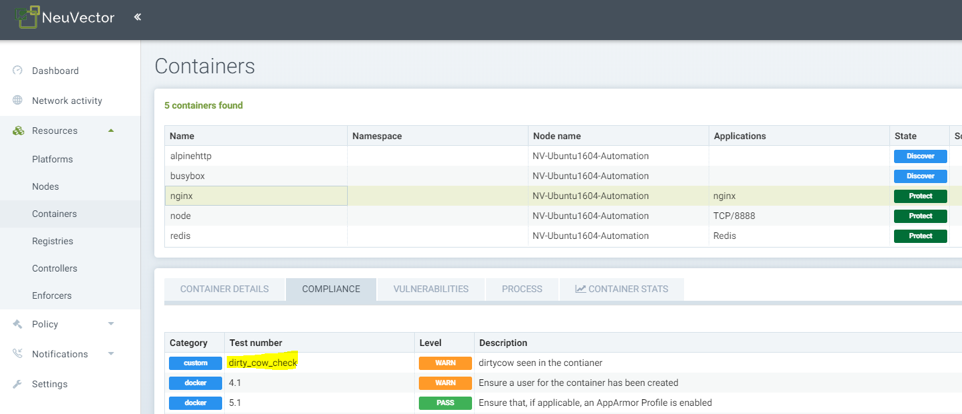Go to Enforcers page
The height and width of the screenshot is (414, 962).
click(53, 296)
